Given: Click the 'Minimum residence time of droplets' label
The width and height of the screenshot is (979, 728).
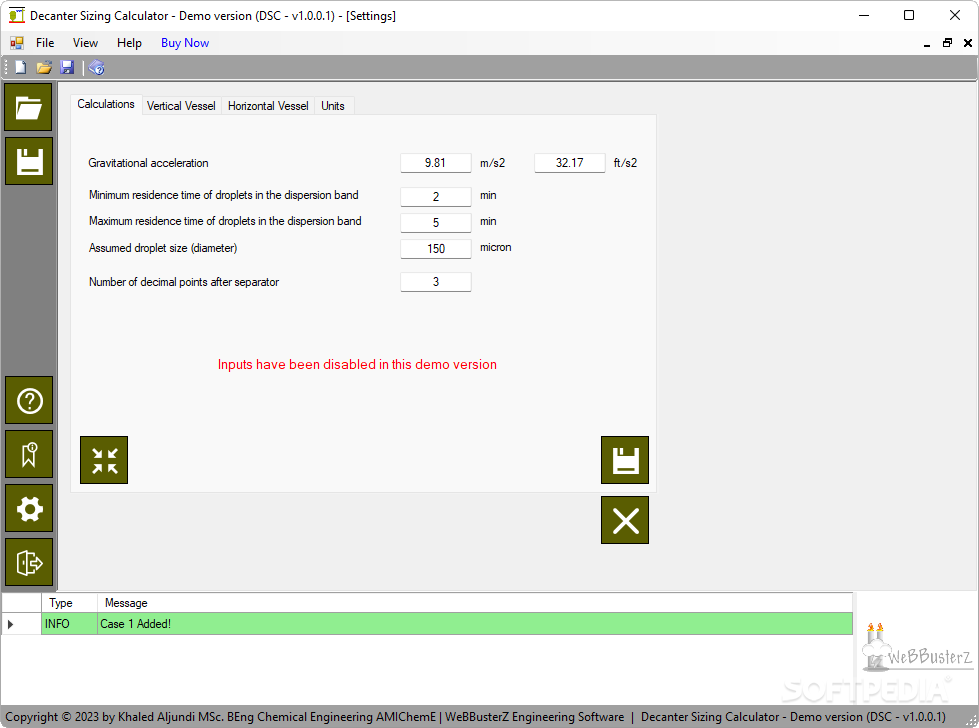Looking at the screenshot, I should pyautogui.click(x=224, y=195).
